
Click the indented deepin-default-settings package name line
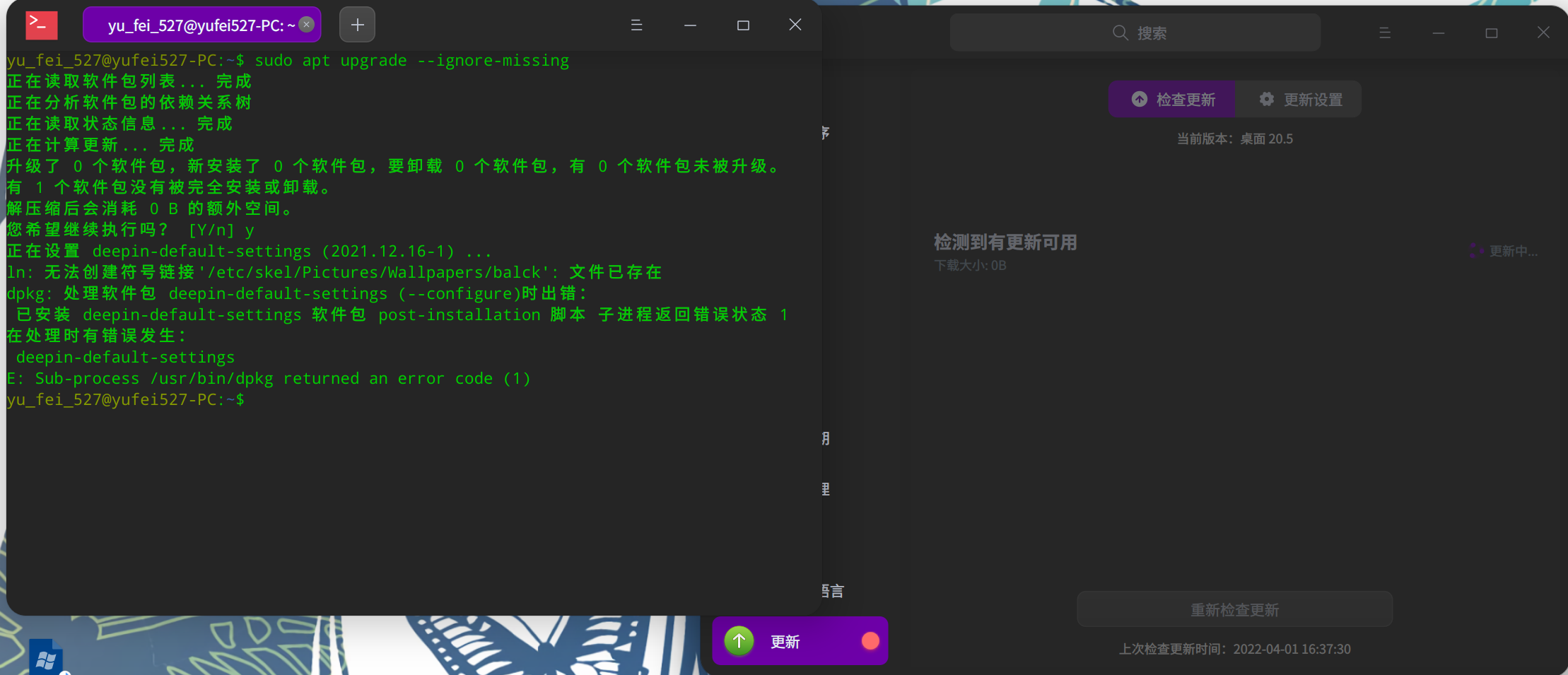(125, 357)
